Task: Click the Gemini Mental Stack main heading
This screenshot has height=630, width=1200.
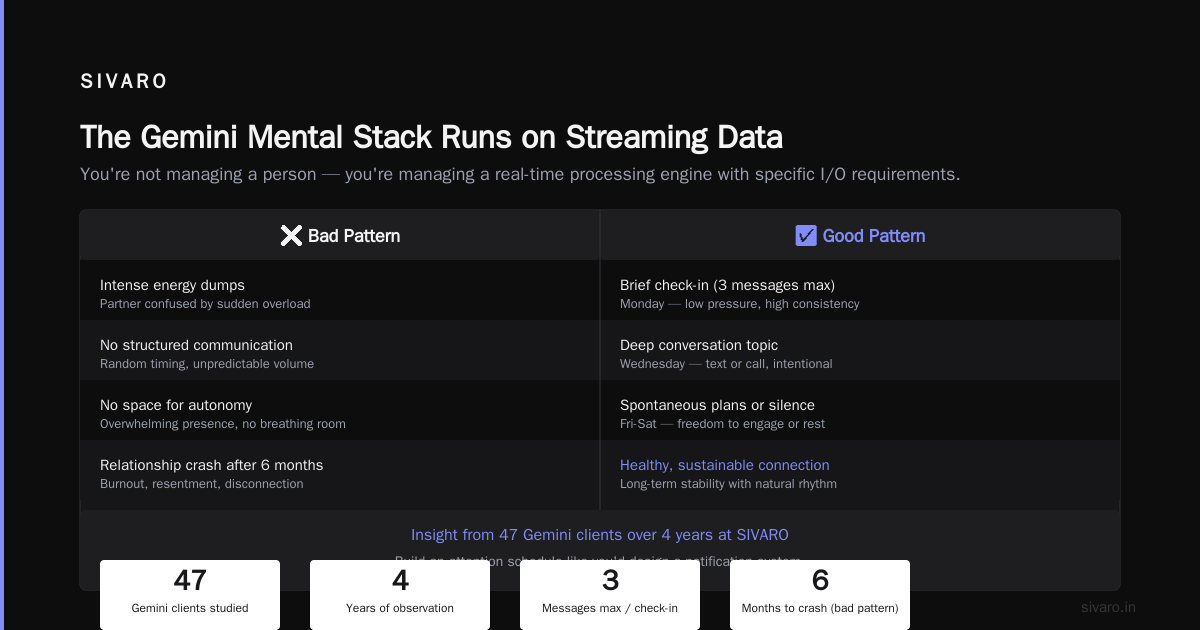Action: 431,137
